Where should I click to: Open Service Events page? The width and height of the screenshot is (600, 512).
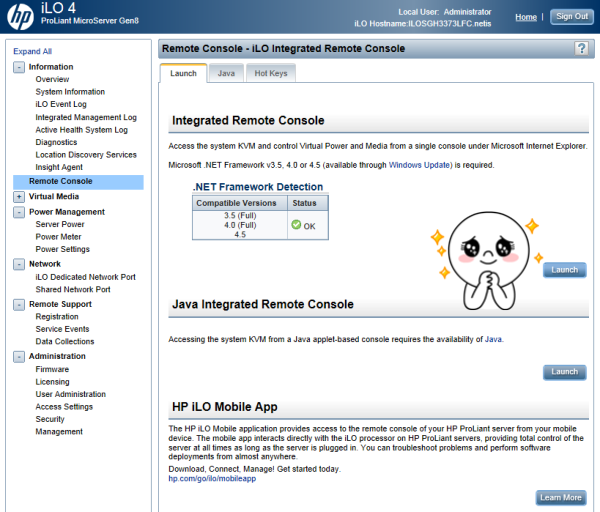[62, 329]
